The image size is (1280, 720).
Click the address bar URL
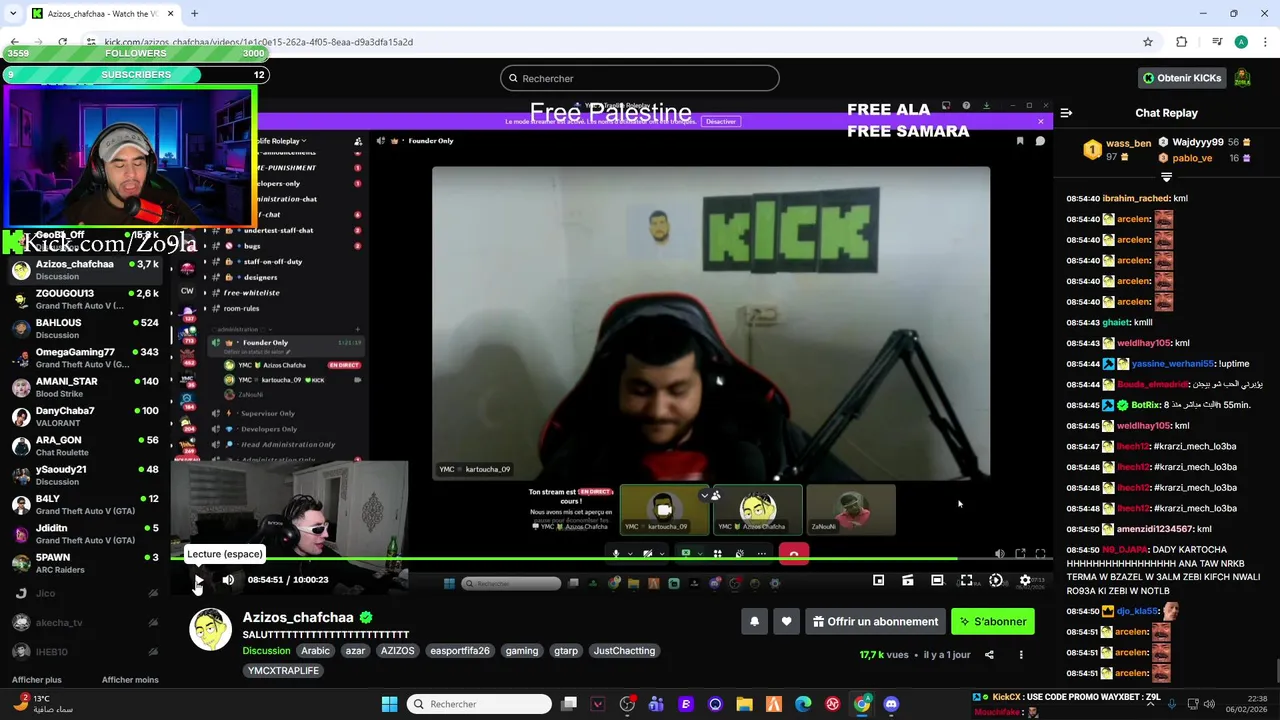(258, 42)
